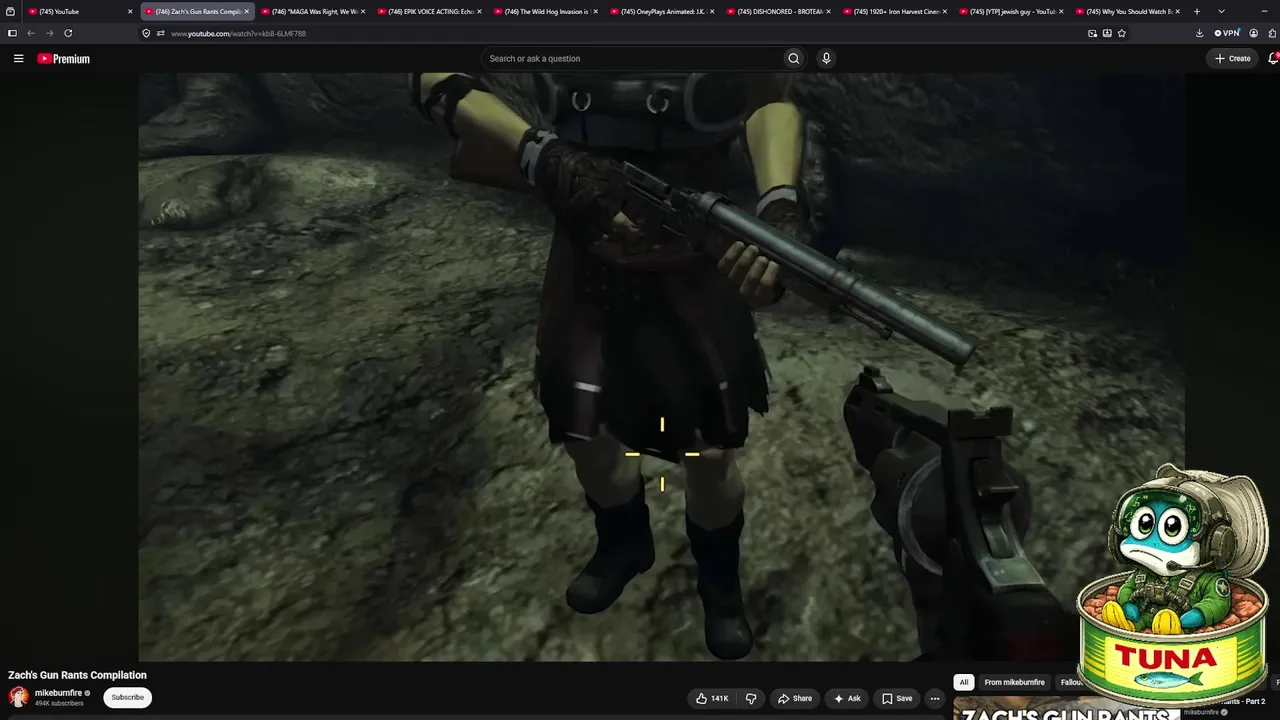
Task: Select the All filter chip
Action: coord(964,682)
